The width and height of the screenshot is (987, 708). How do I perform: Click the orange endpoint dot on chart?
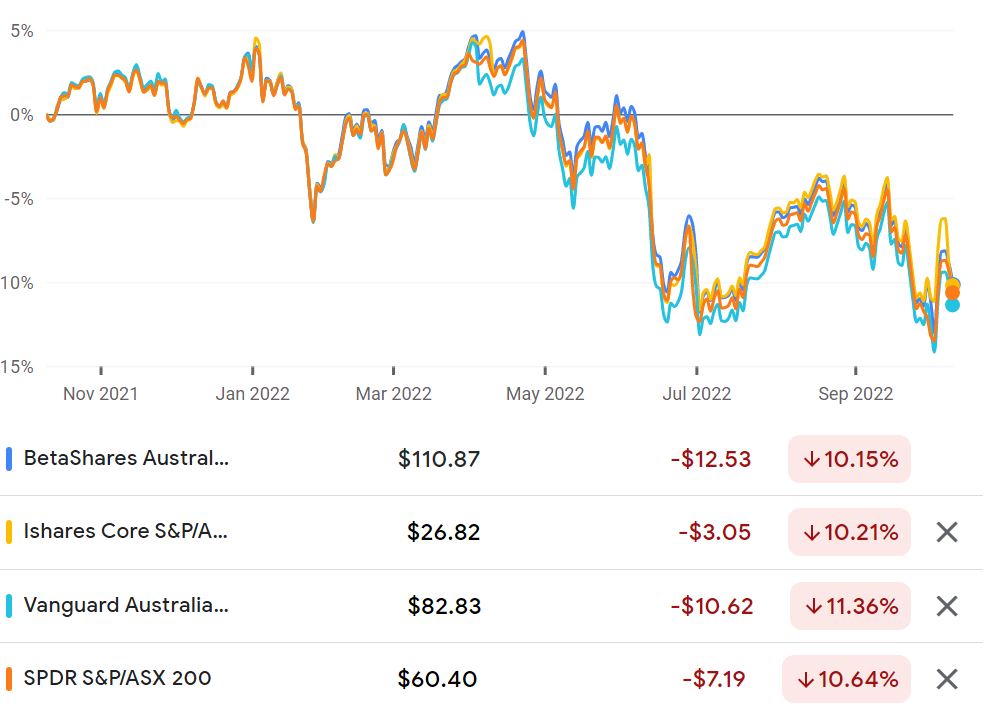(x=952, y=293)
